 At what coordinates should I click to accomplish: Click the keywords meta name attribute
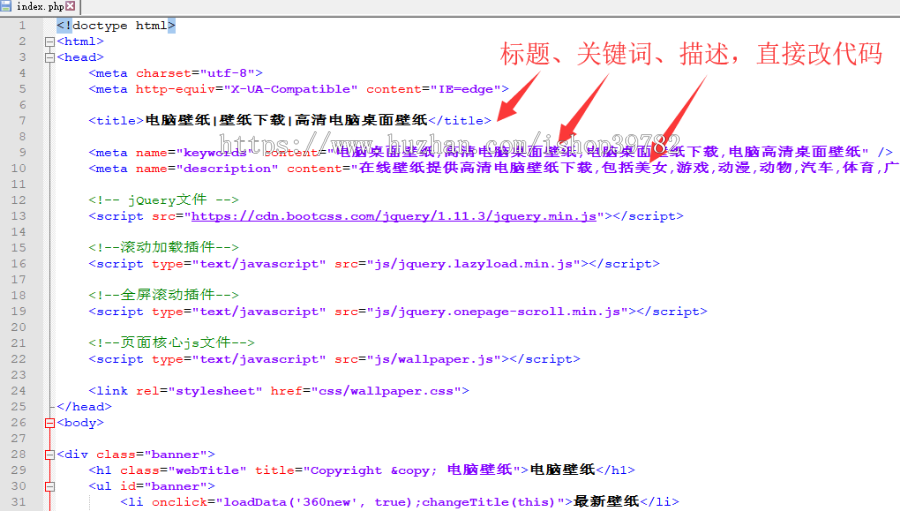(x=194, y=152)
